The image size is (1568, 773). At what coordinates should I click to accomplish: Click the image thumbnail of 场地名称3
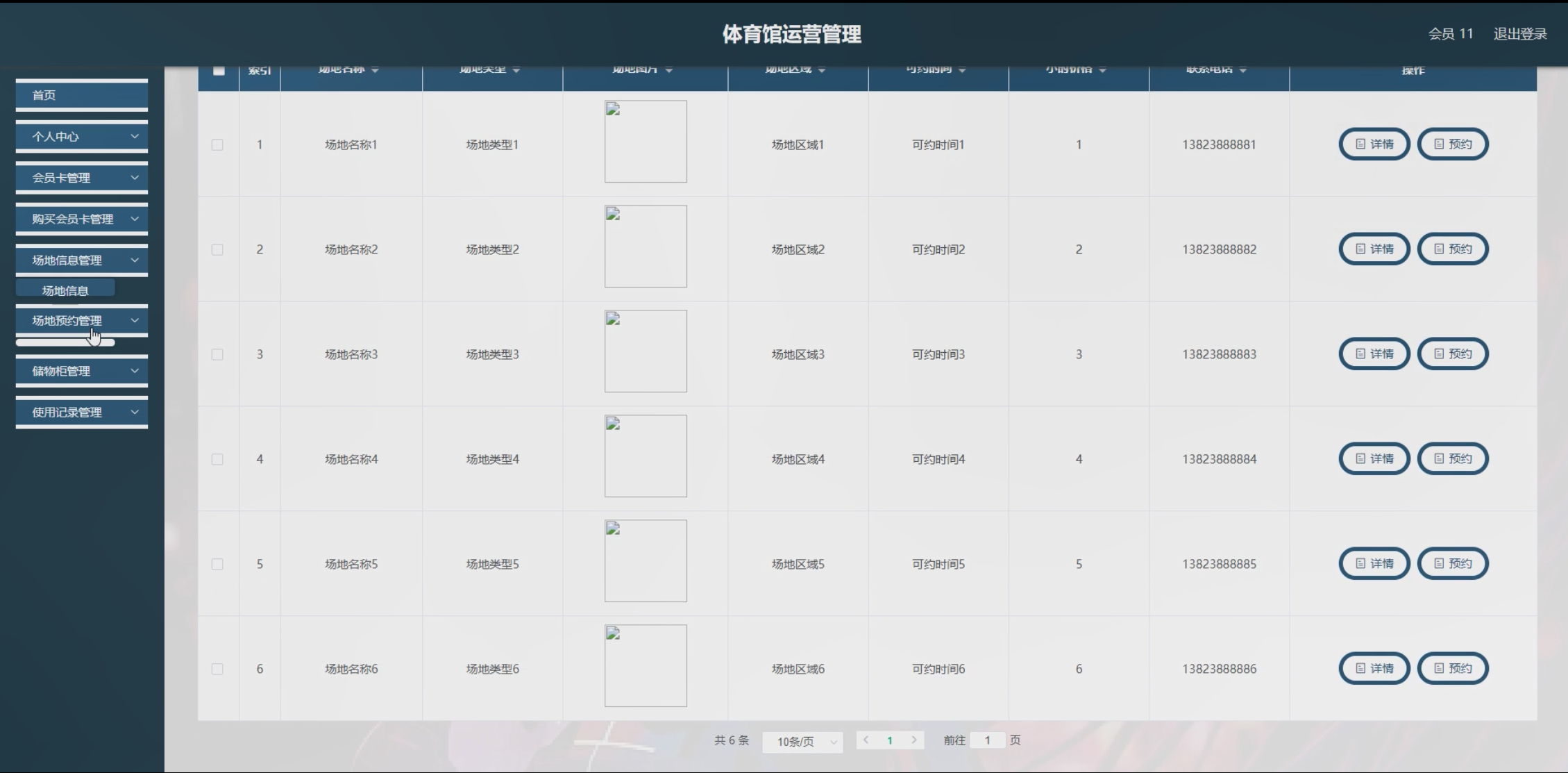tap(646, 351)
